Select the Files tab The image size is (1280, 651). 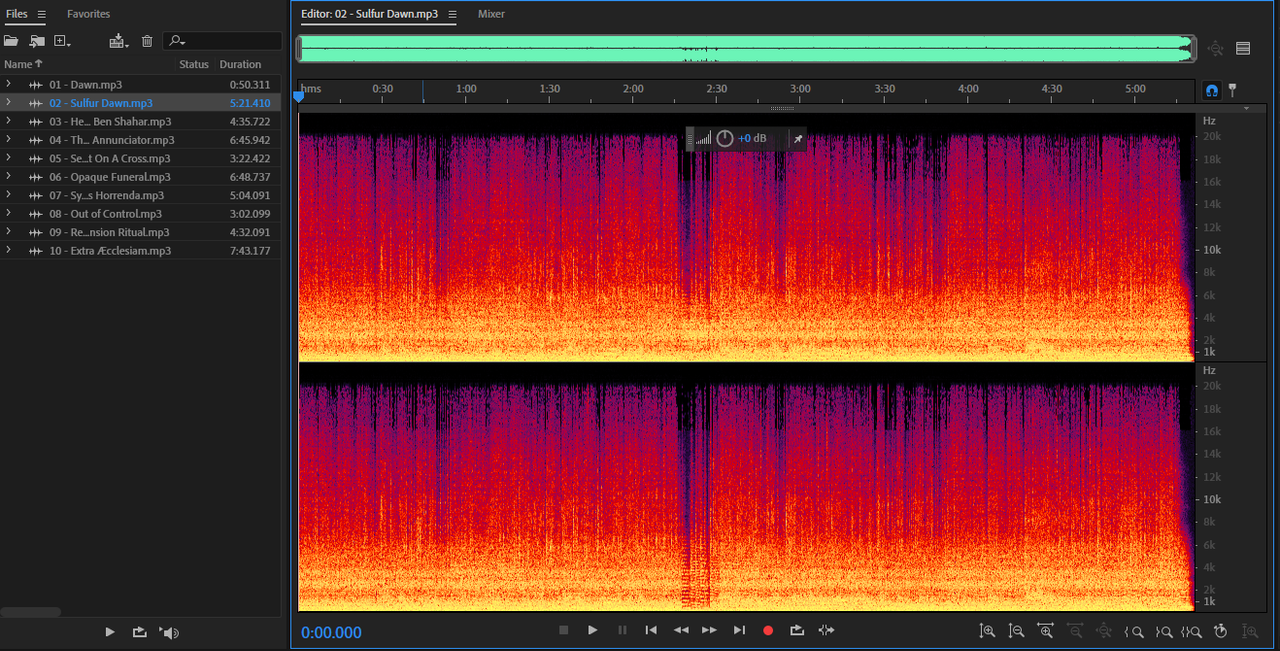[x=17, y=14]
